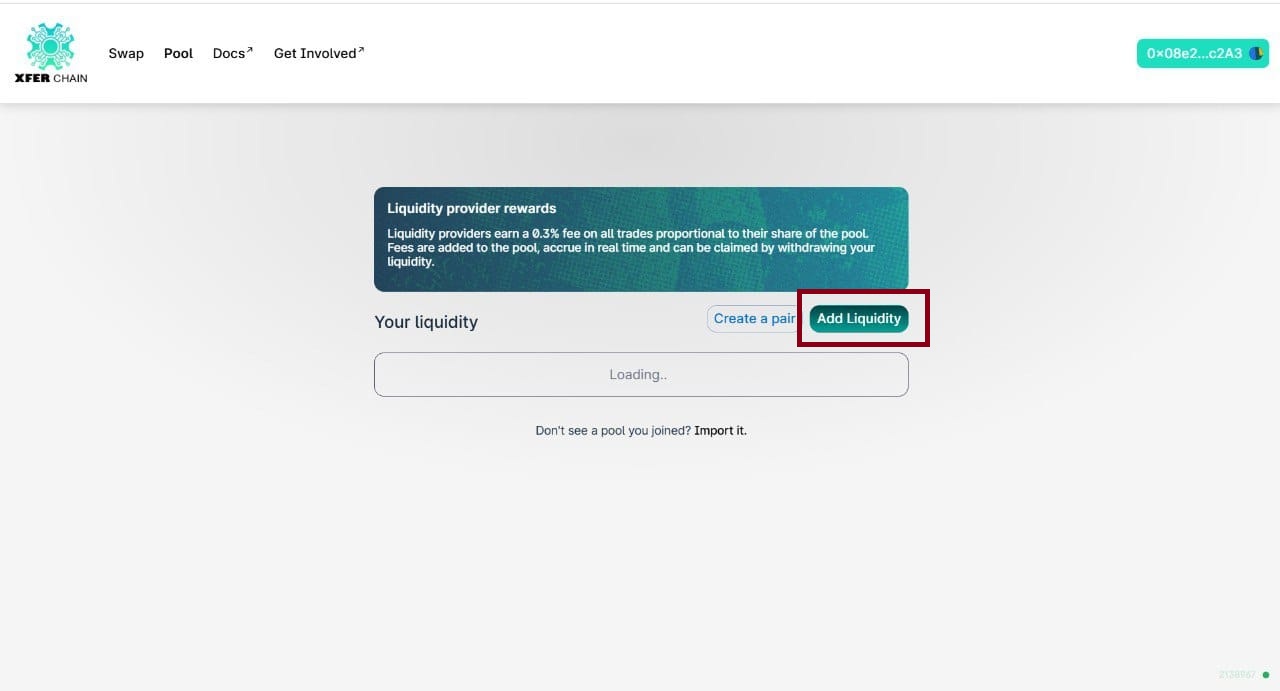The image size is (1280, 691).
Task: Select the Pool tab in the navbar
Action: [178, 53]
